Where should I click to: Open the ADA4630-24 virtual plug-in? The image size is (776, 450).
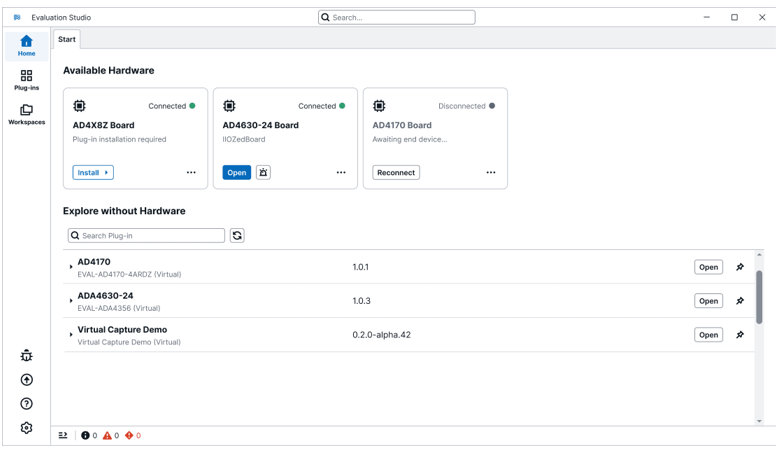[708, 300]
